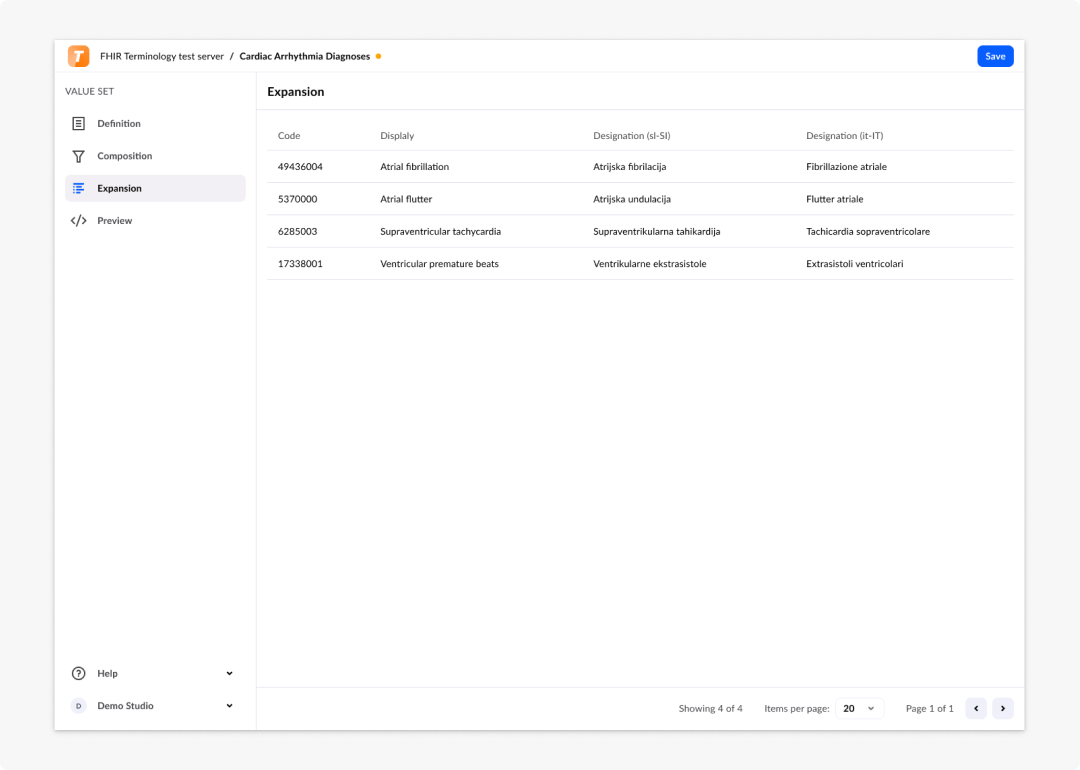The width and height of the screenshot is (1080, 770).
Task: Click the Code column header
Action: coord(289,136)
